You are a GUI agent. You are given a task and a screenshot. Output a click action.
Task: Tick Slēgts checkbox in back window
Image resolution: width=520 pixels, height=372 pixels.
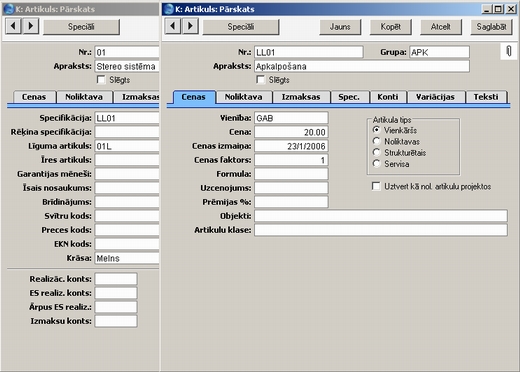[101, 80]
